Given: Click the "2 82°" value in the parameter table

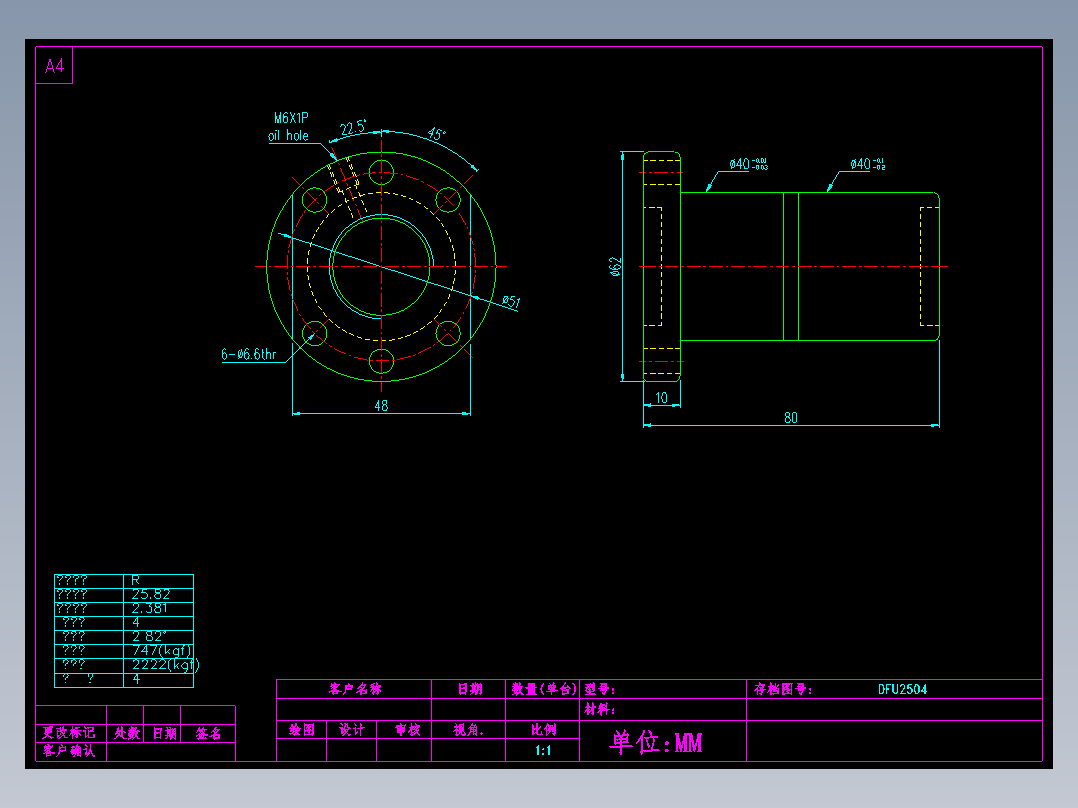Looking at the screenshot, I should point(149,636).
